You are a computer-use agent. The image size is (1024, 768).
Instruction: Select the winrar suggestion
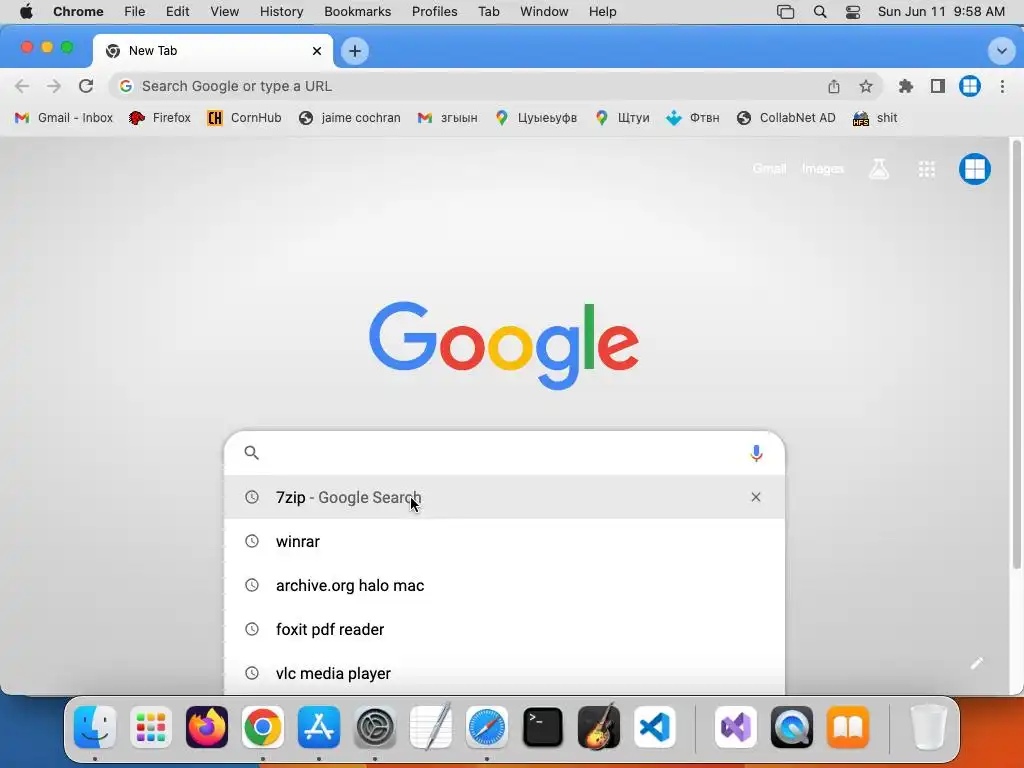(x=504, y=541)
